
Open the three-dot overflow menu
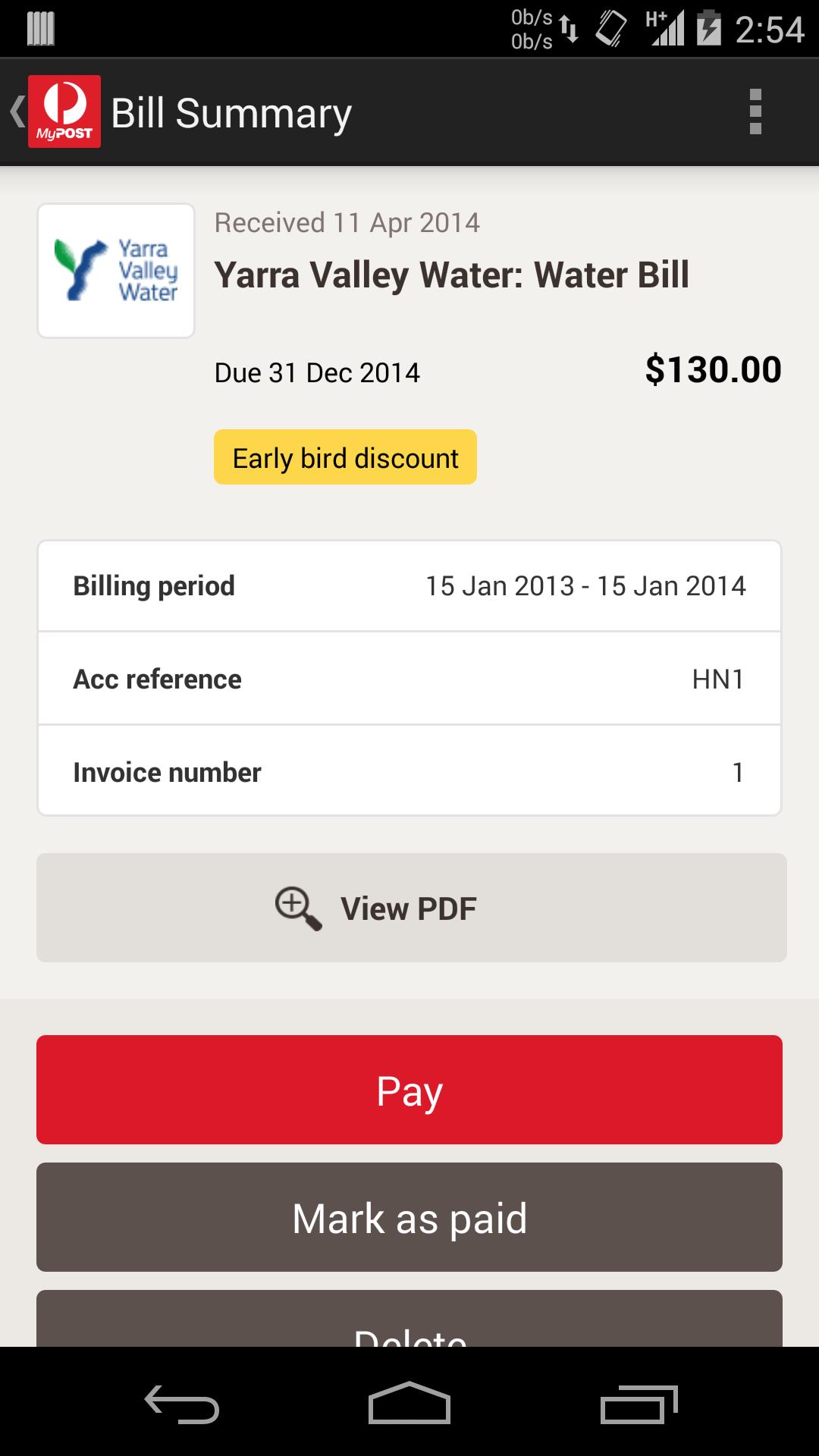pyautogui.click(x=755, y=111)
